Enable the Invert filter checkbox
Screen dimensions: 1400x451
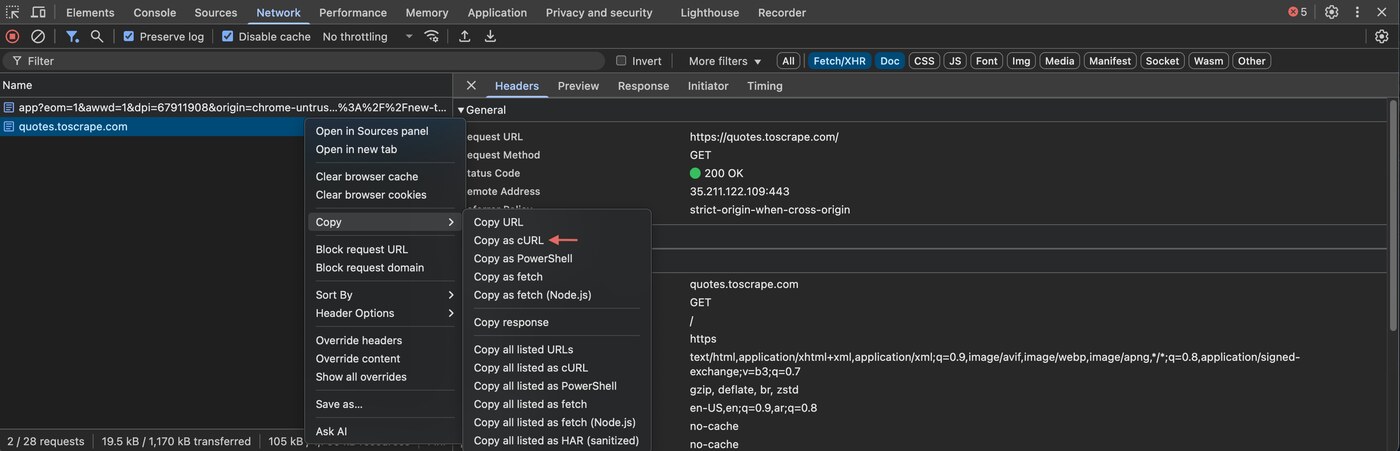621,61
